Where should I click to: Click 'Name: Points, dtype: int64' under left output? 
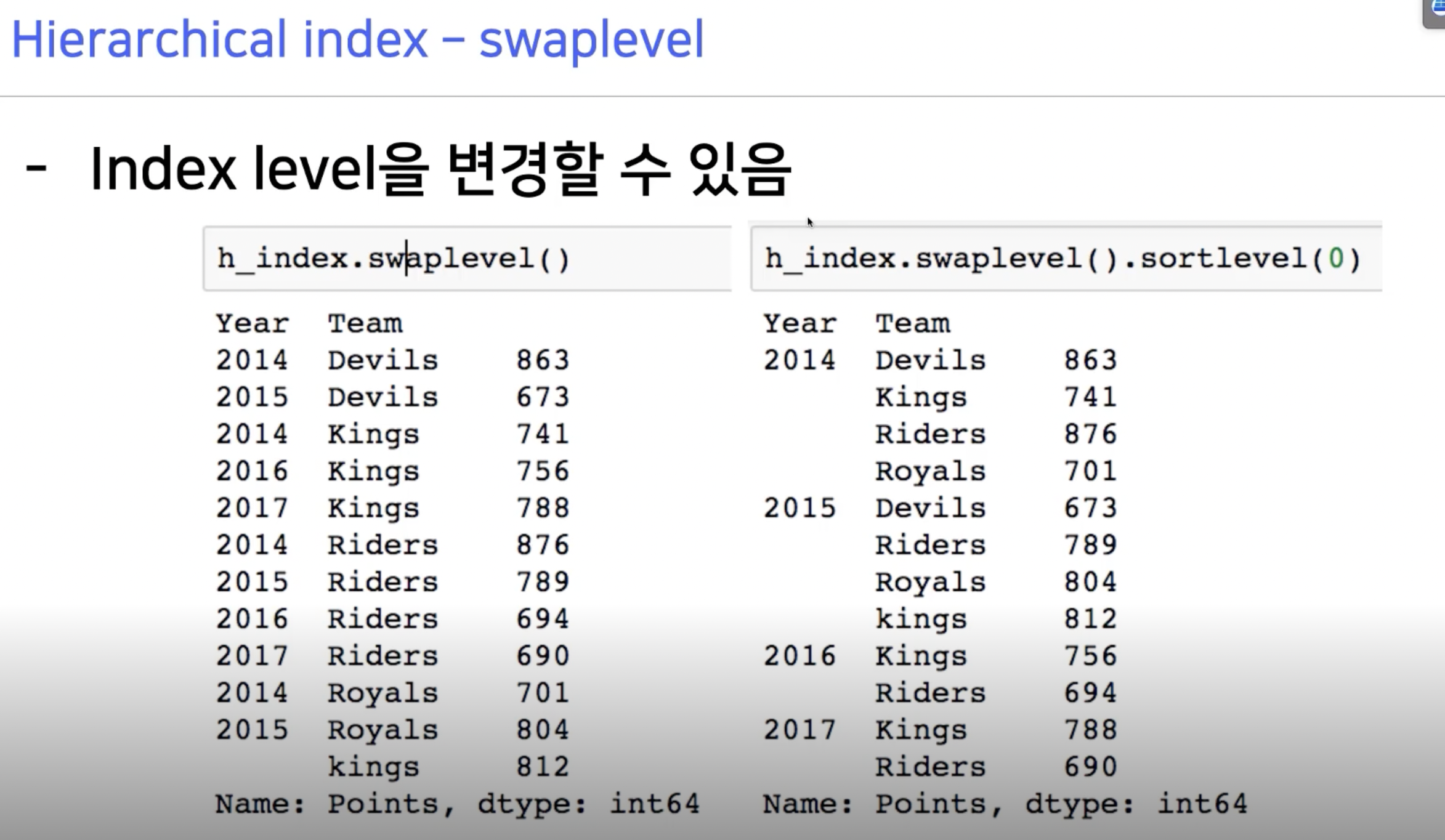(x=457, y=804)
